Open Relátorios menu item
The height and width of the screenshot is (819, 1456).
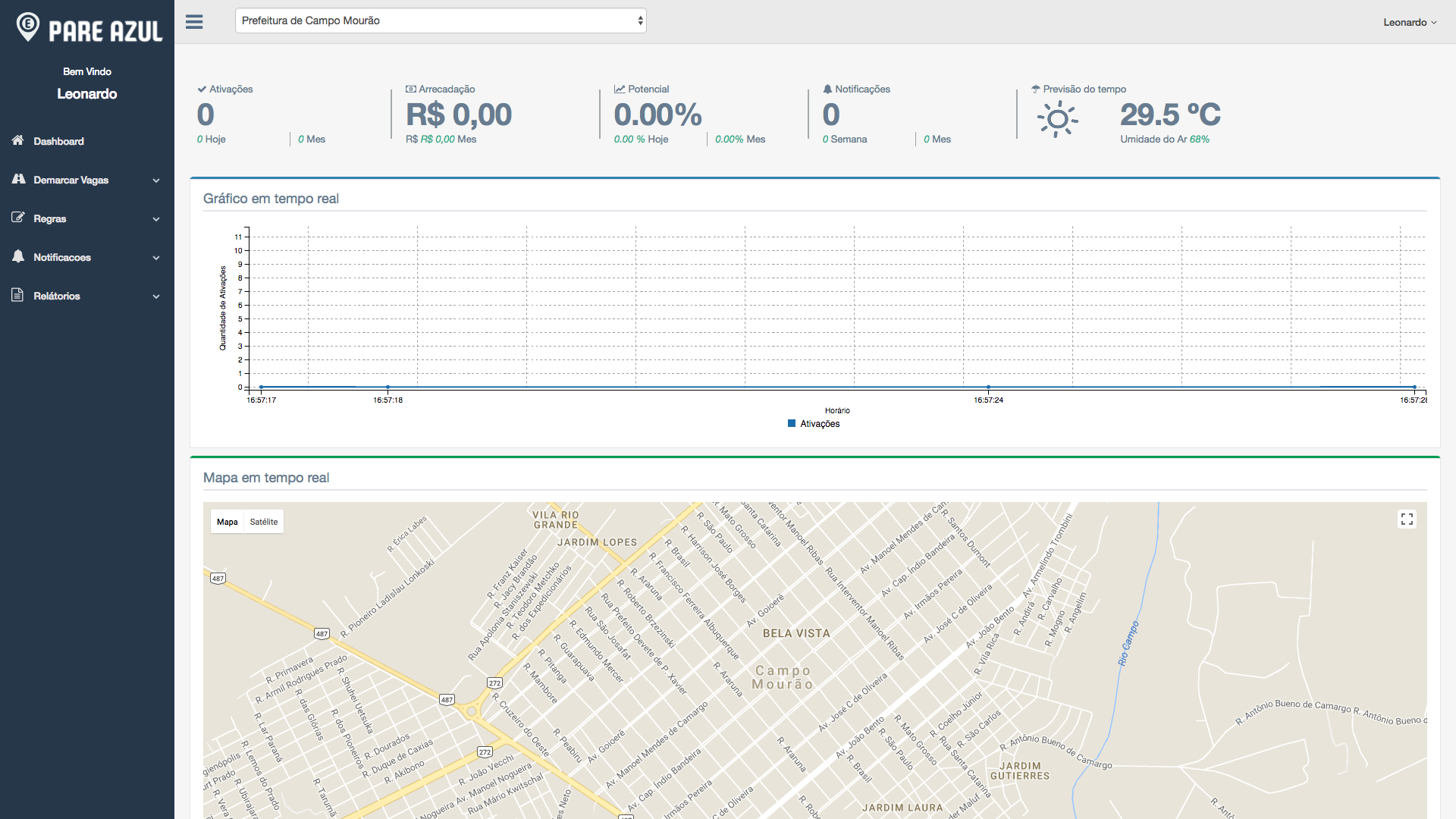(x=87, y=296)
